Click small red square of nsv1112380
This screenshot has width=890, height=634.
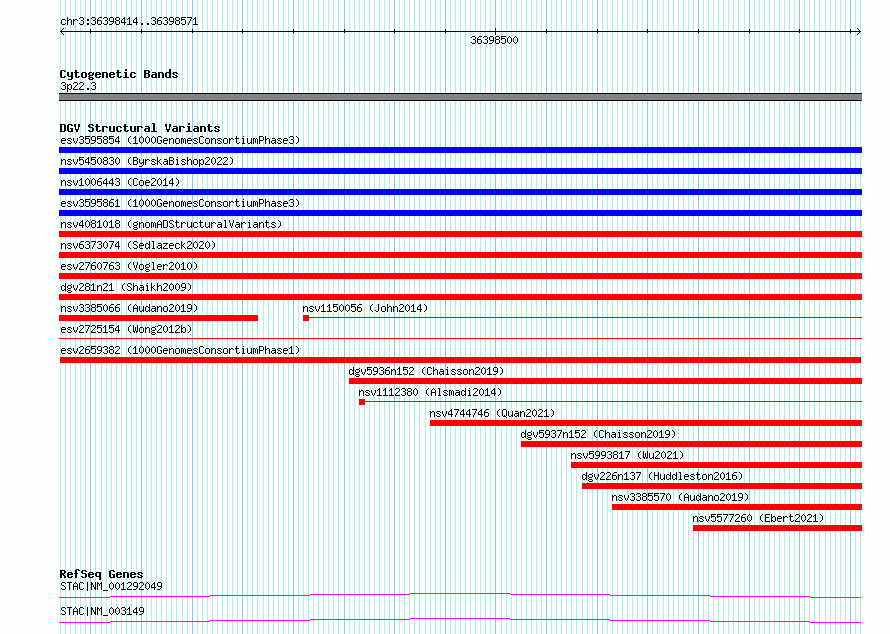[x=362, y=402]
